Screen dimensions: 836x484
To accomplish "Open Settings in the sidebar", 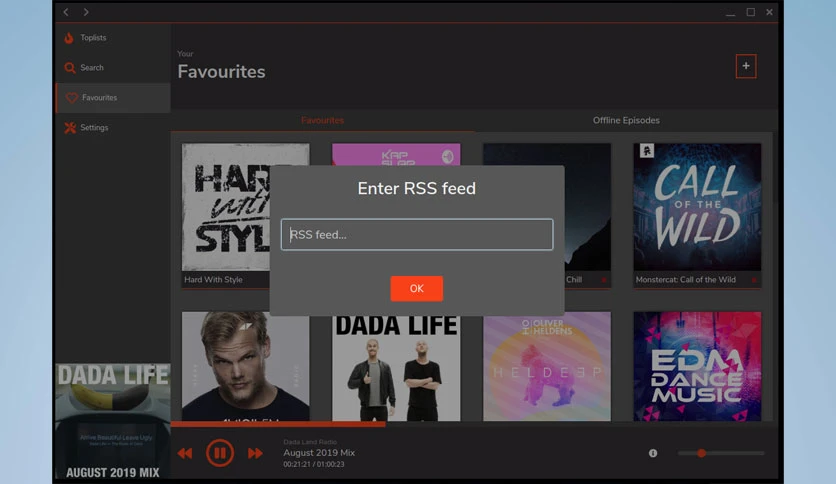I will (x=113, y=127).
